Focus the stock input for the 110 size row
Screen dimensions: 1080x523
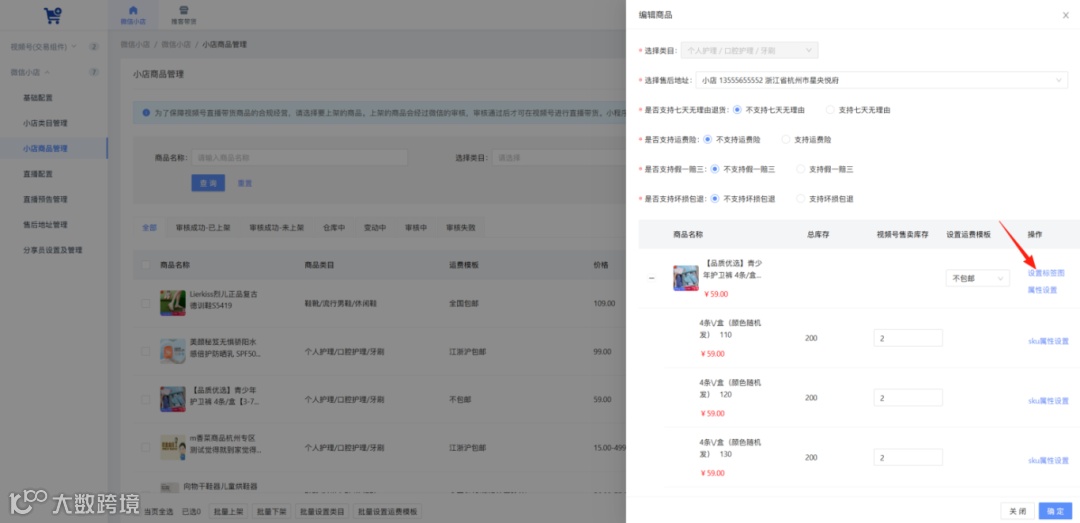point(908,338)
